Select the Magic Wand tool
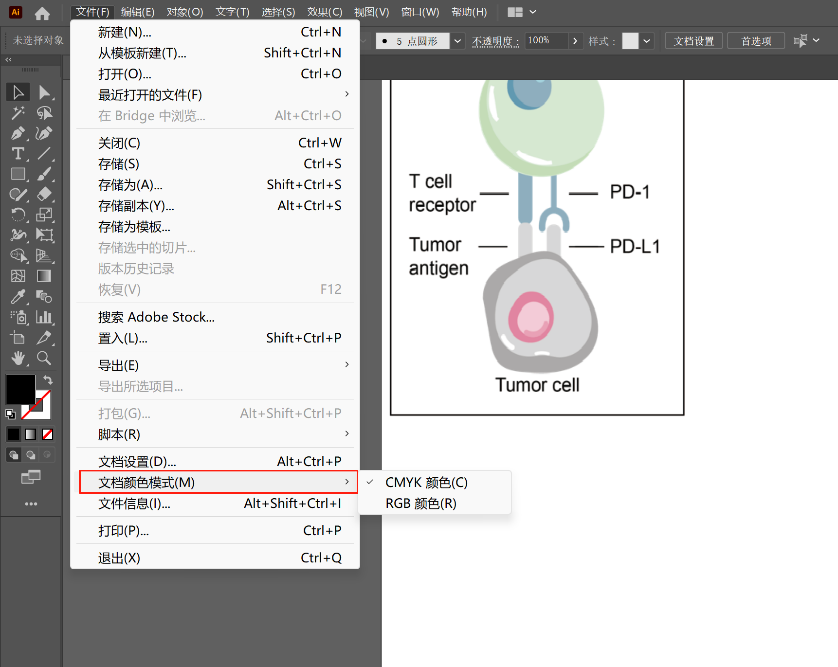This screenshot has height=667, width=838. tap(18, 113)
